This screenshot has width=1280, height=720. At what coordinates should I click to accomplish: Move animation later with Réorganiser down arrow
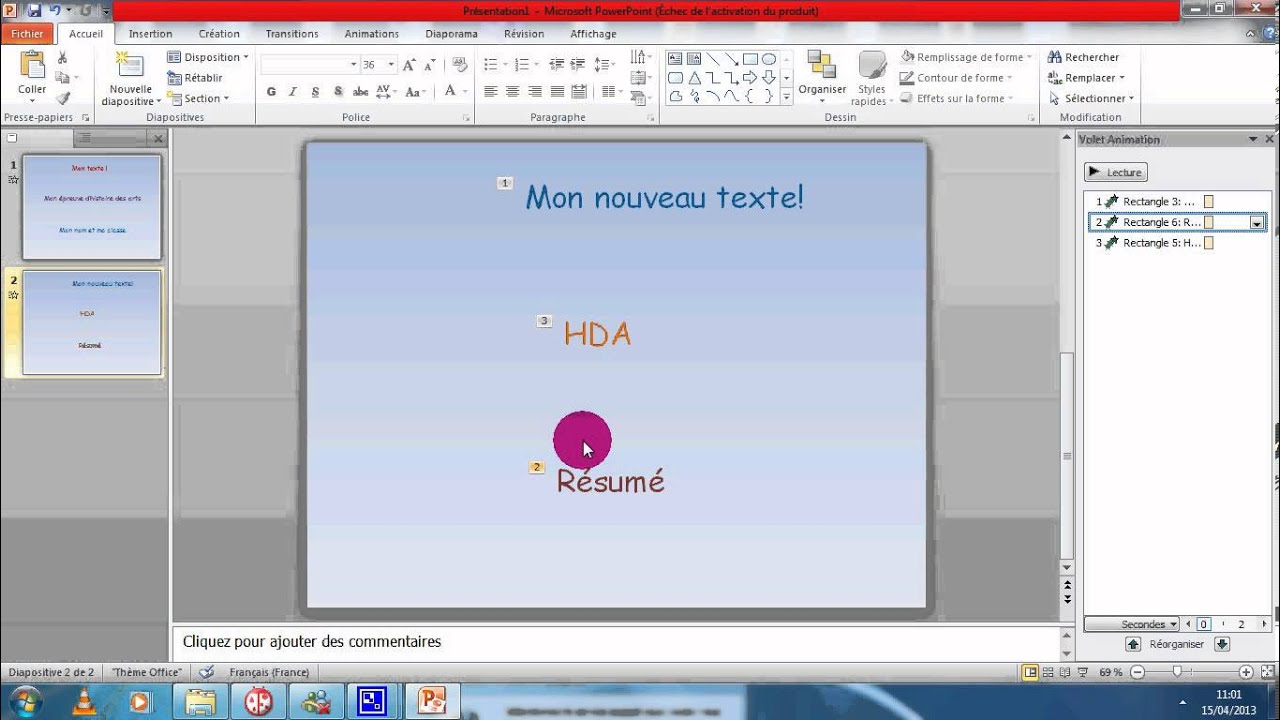tap(1222, 644)
